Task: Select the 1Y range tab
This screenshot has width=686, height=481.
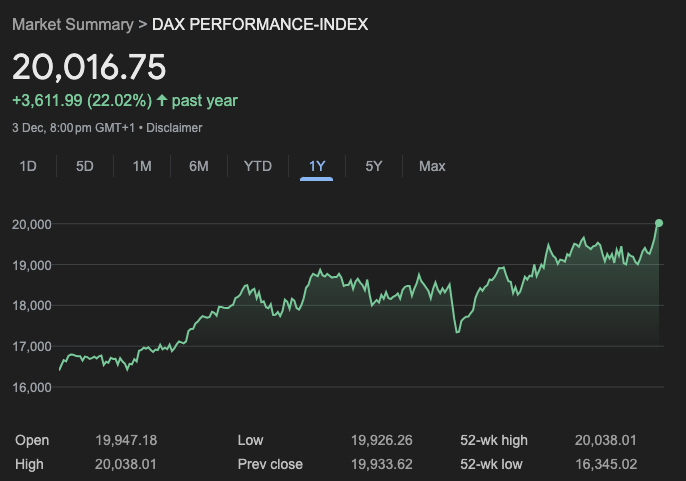Action: [317, 166]
